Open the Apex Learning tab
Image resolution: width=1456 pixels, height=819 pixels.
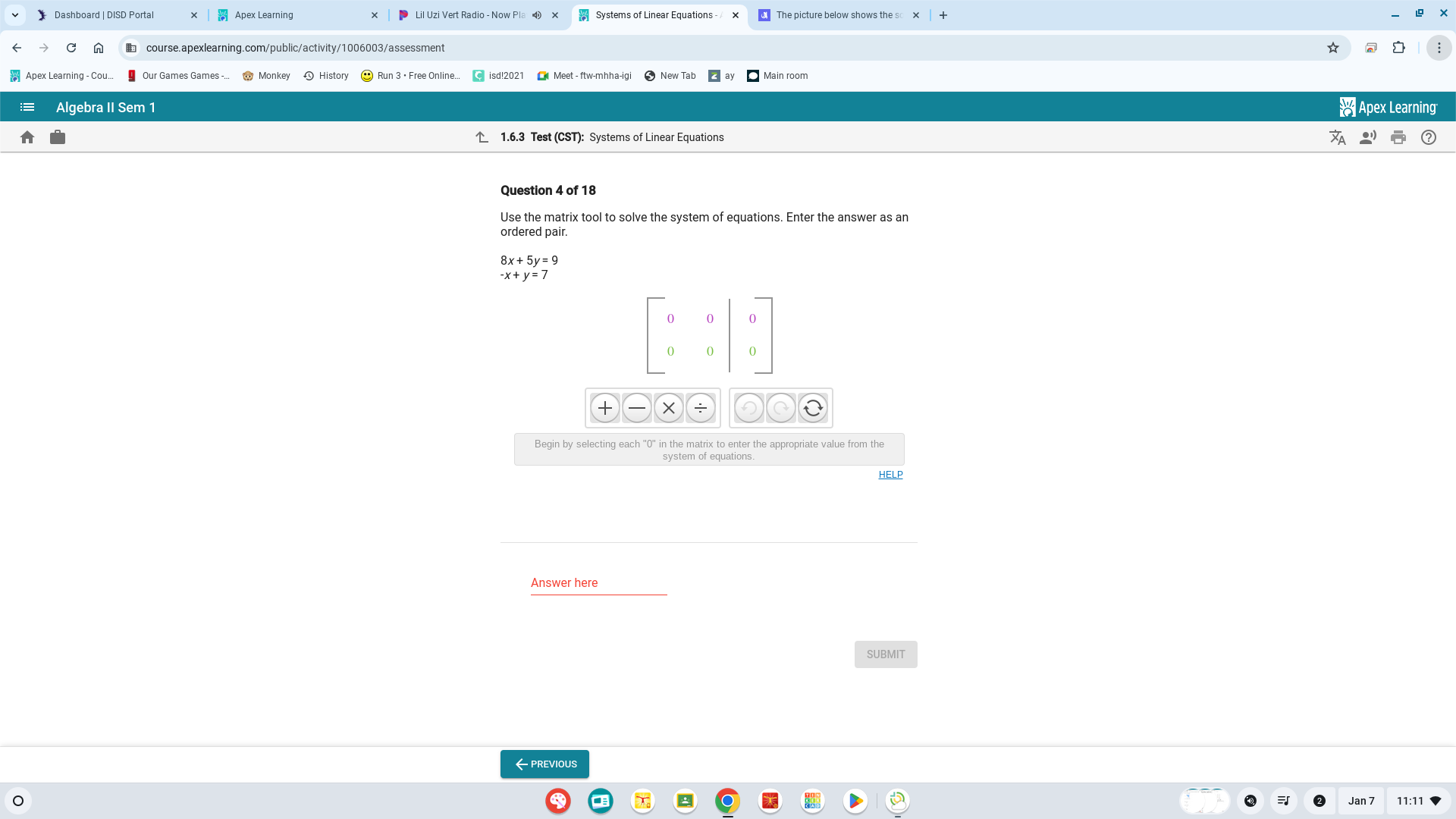[263, 14]
